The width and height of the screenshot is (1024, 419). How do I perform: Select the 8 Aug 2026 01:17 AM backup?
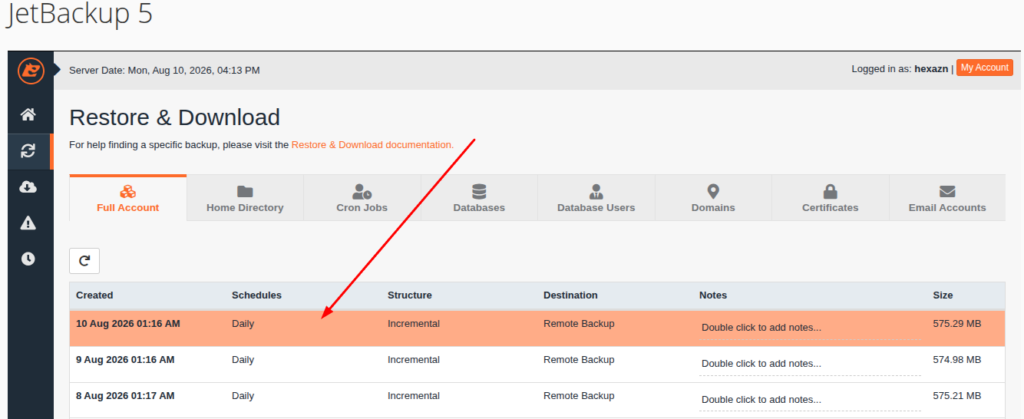pos(537,400)
